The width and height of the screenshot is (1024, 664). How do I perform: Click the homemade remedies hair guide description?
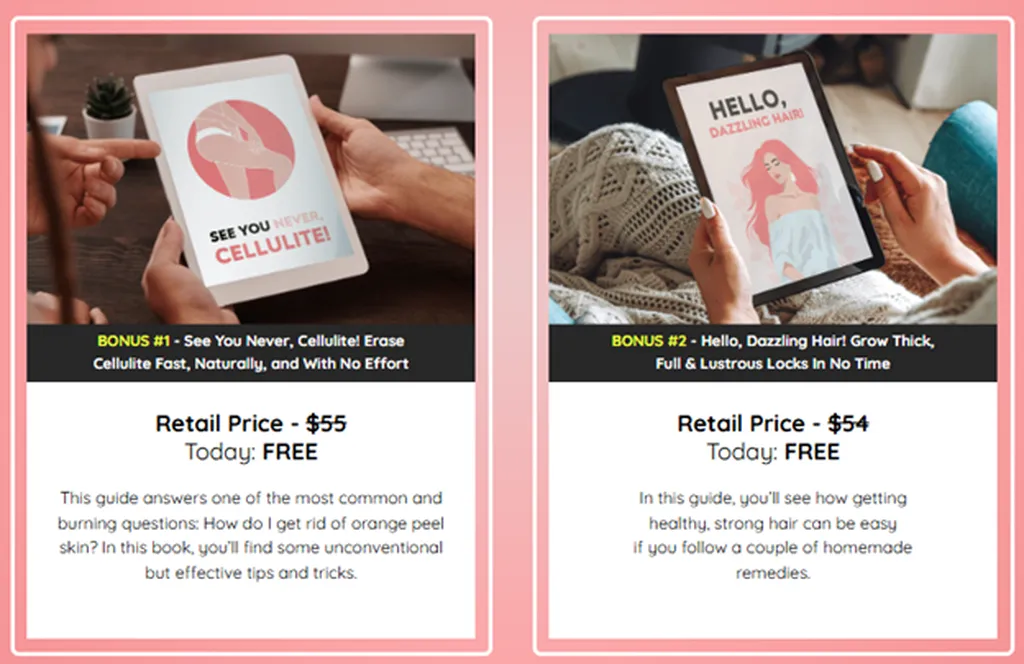[773, 535]
